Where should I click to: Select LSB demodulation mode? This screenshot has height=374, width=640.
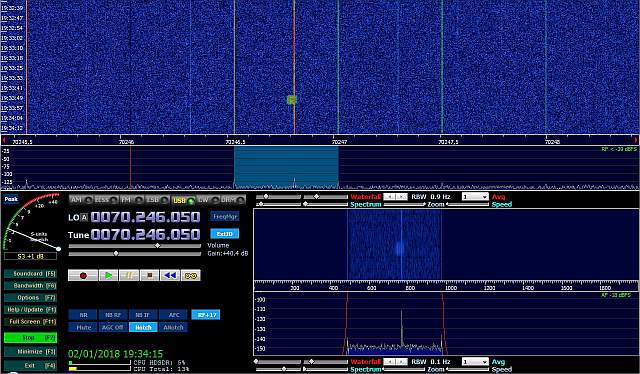tap(157, 200)
